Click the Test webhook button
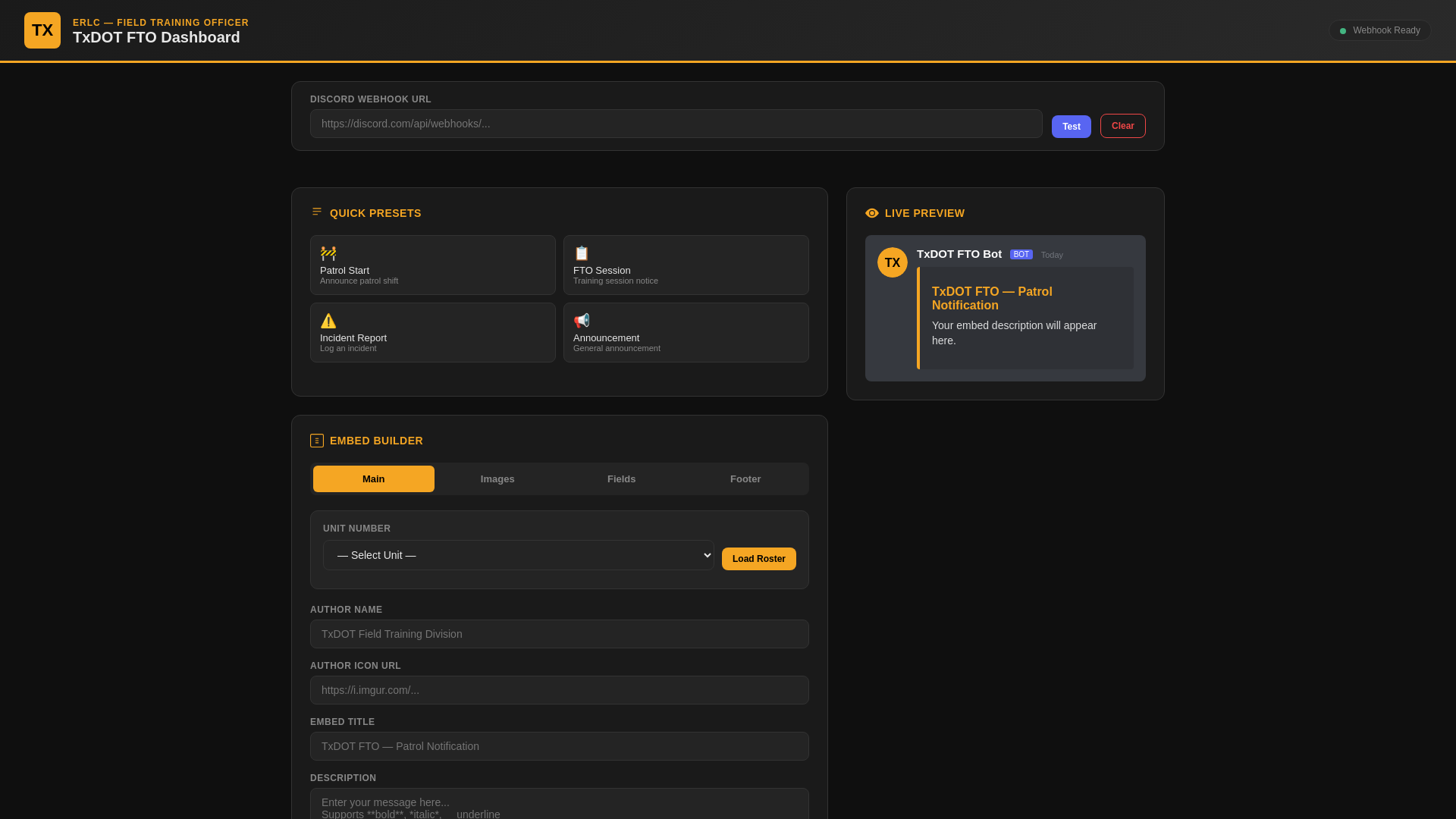 (1072, 127)
